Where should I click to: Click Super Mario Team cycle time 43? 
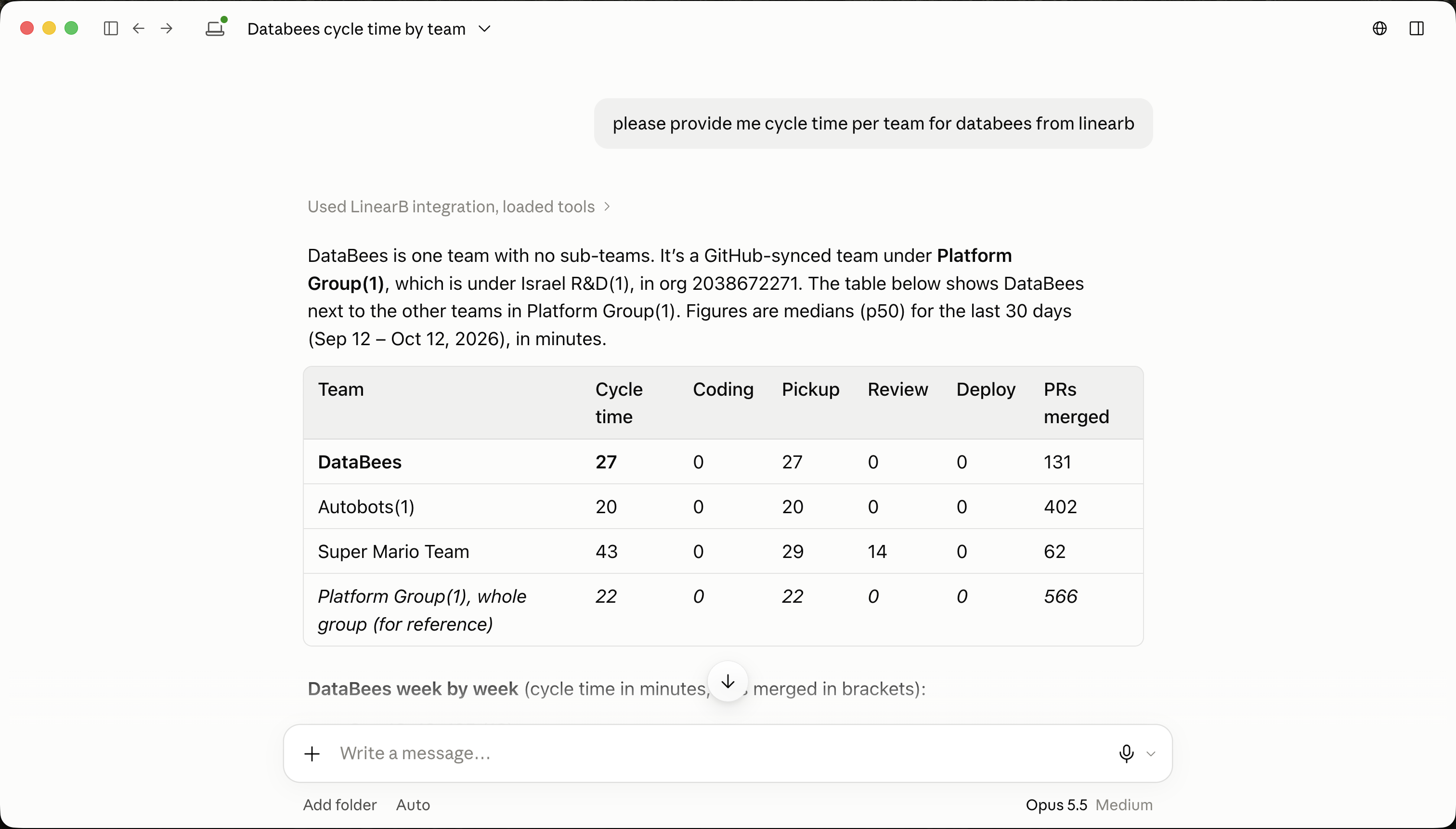[x=607, y=551]
